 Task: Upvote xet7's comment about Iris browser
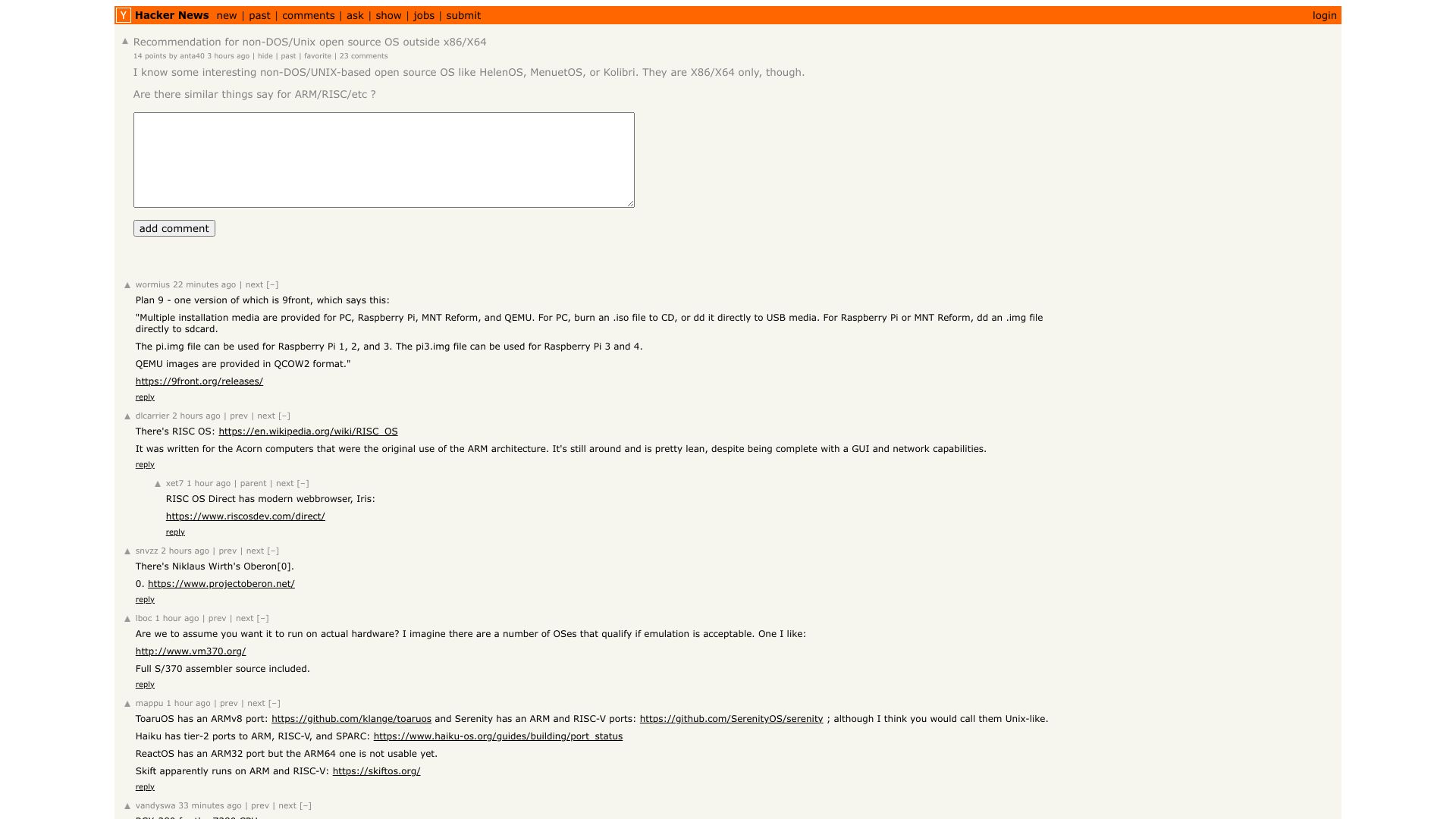(158, 484)
